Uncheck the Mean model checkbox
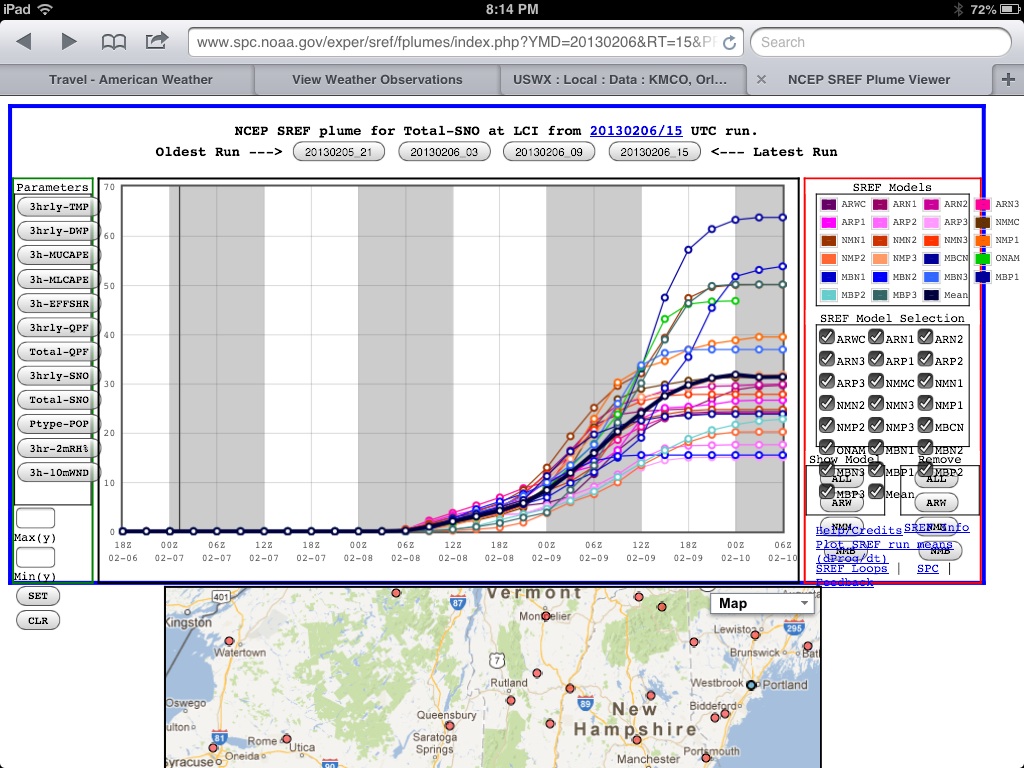Image resolution: width=1024 pixels, height=768 pixels. coord(876,492)
